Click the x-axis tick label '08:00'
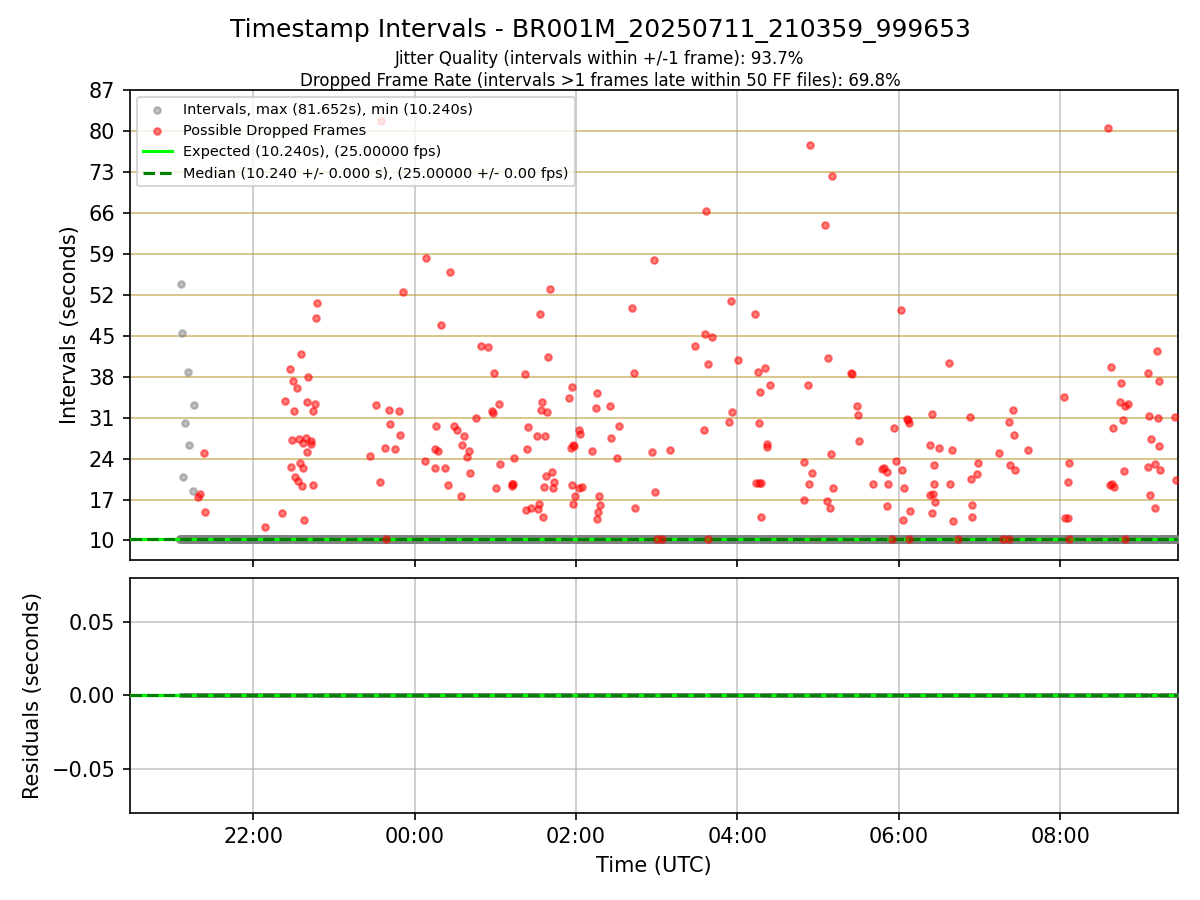 click(x=1060, y=835)
